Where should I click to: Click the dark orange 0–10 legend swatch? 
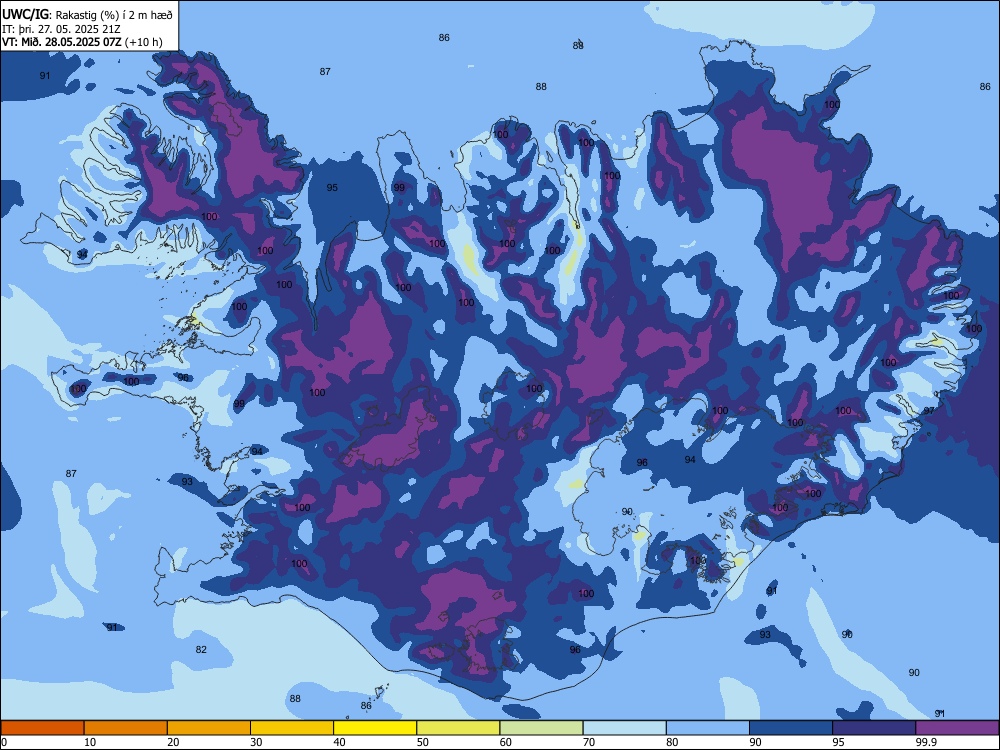tap(42, 728)
